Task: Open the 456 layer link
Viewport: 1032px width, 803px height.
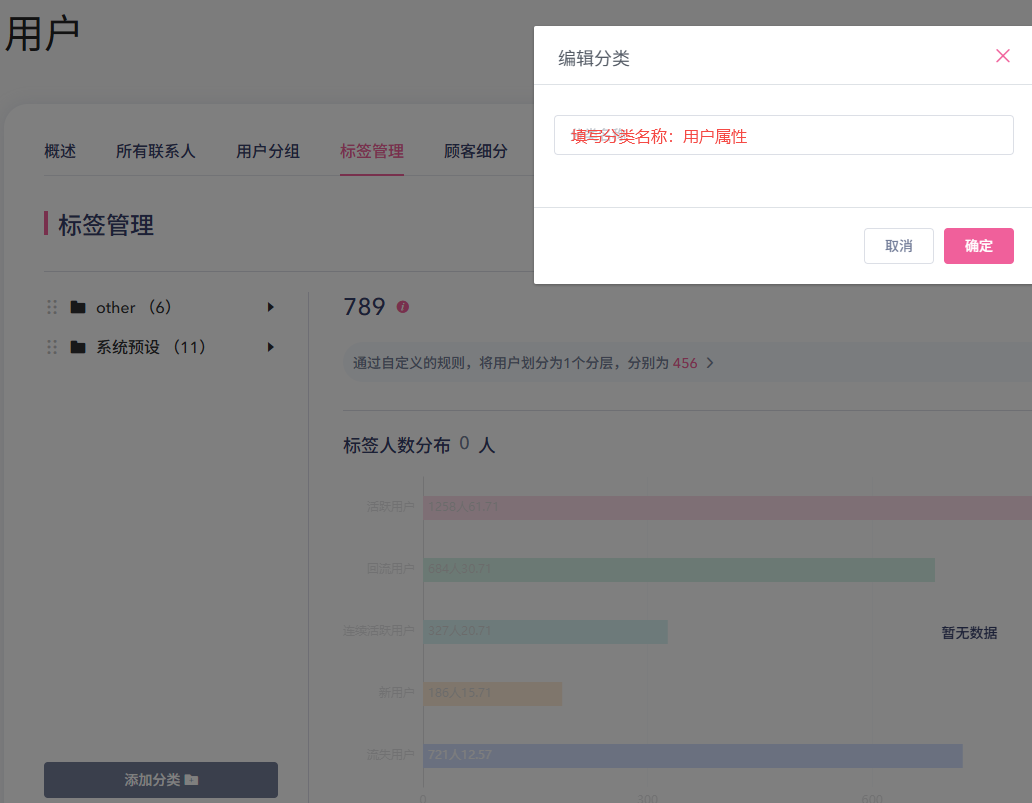Action: pos(684,363)
